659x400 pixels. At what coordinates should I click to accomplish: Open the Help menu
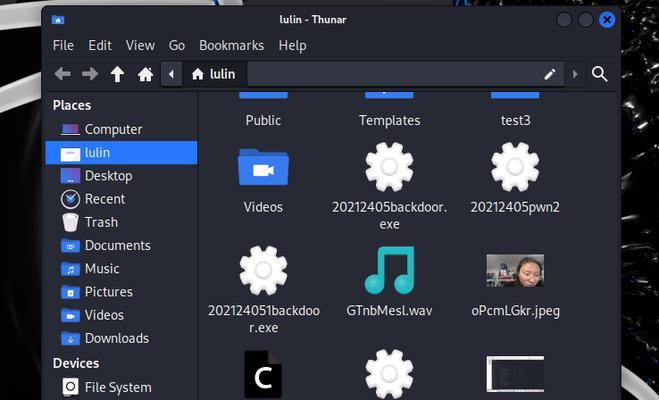tap(293, 45)
